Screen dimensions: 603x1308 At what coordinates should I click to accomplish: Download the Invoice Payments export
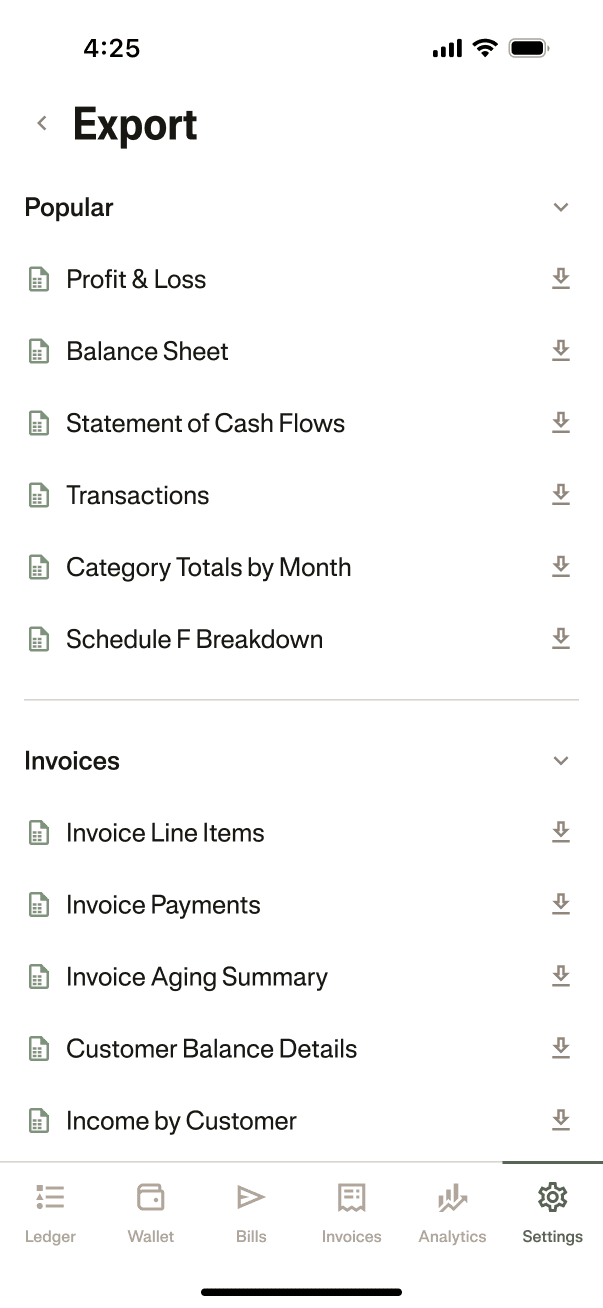[x=561, y=904]
